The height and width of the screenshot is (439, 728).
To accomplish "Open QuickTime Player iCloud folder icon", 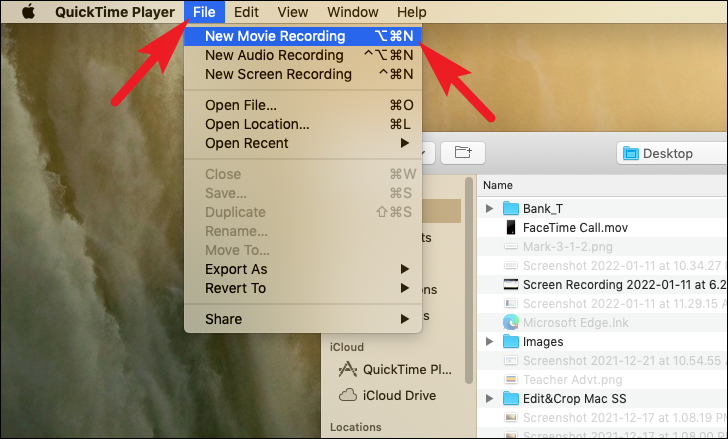I will click(x=348, y=369).
